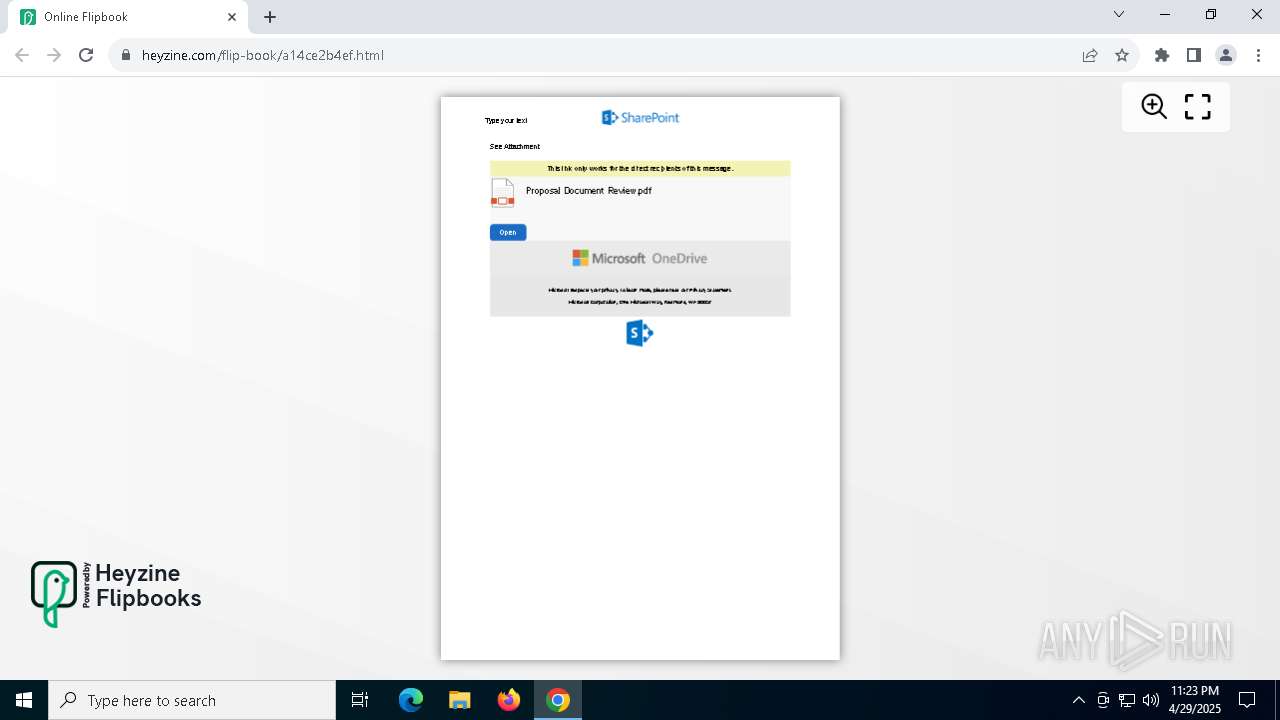Launch Microsoft Edge from taskbar

click(x=411, y=700)
